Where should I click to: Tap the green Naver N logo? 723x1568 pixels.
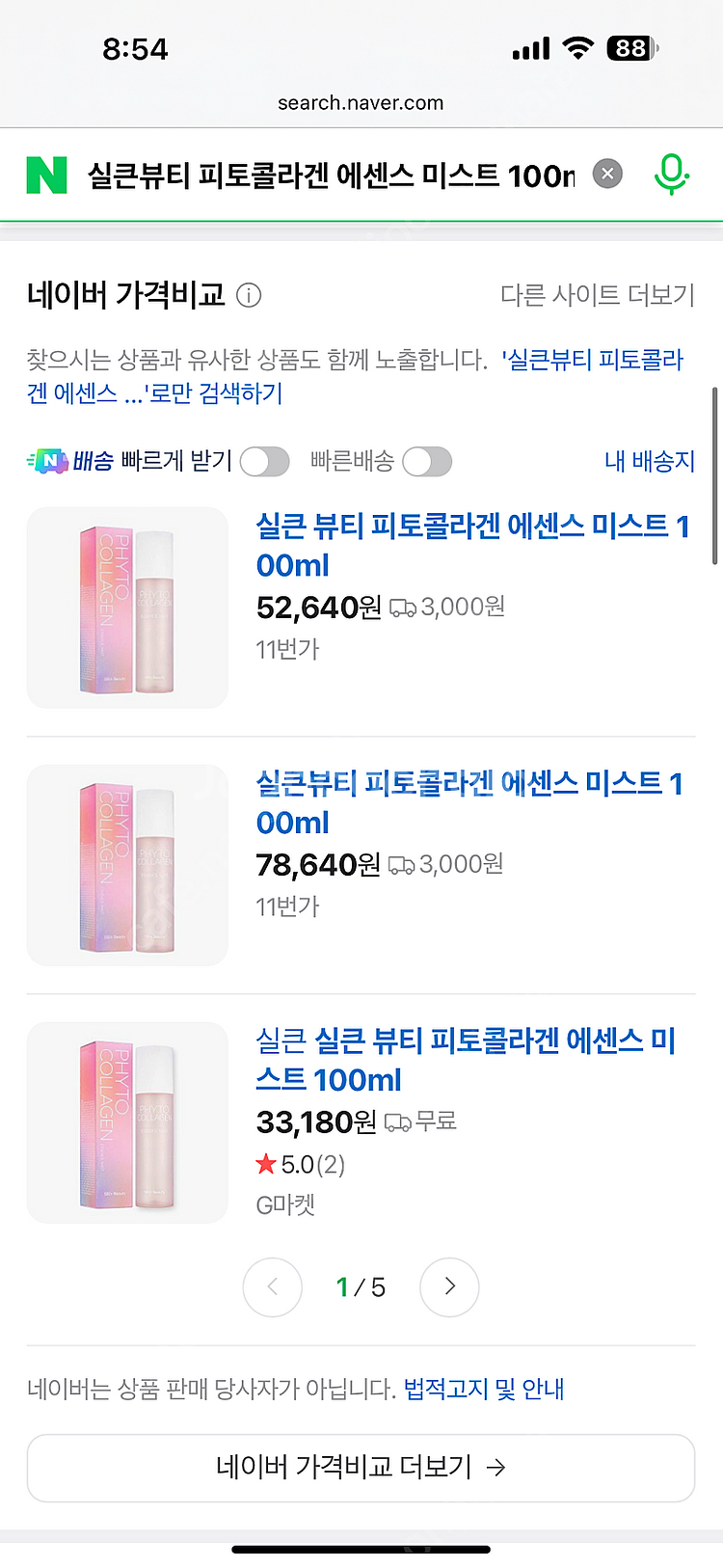(x=46, y=176)
